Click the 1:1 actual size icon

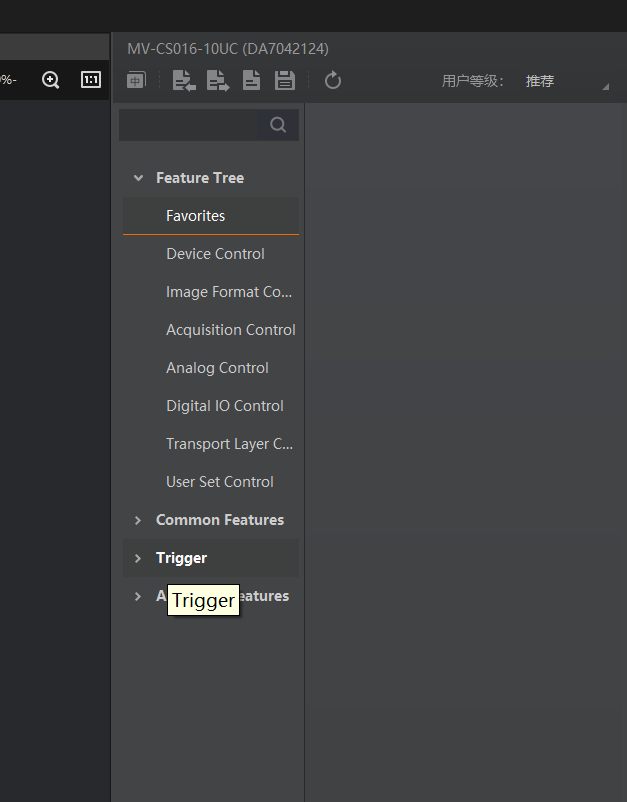point(91,80)
